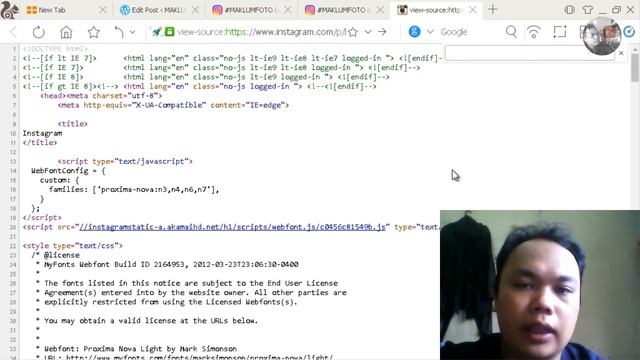The image size is (640, 360).
Task: Open the Wi-Fi hotspot icon
Action: pos(534,32)
